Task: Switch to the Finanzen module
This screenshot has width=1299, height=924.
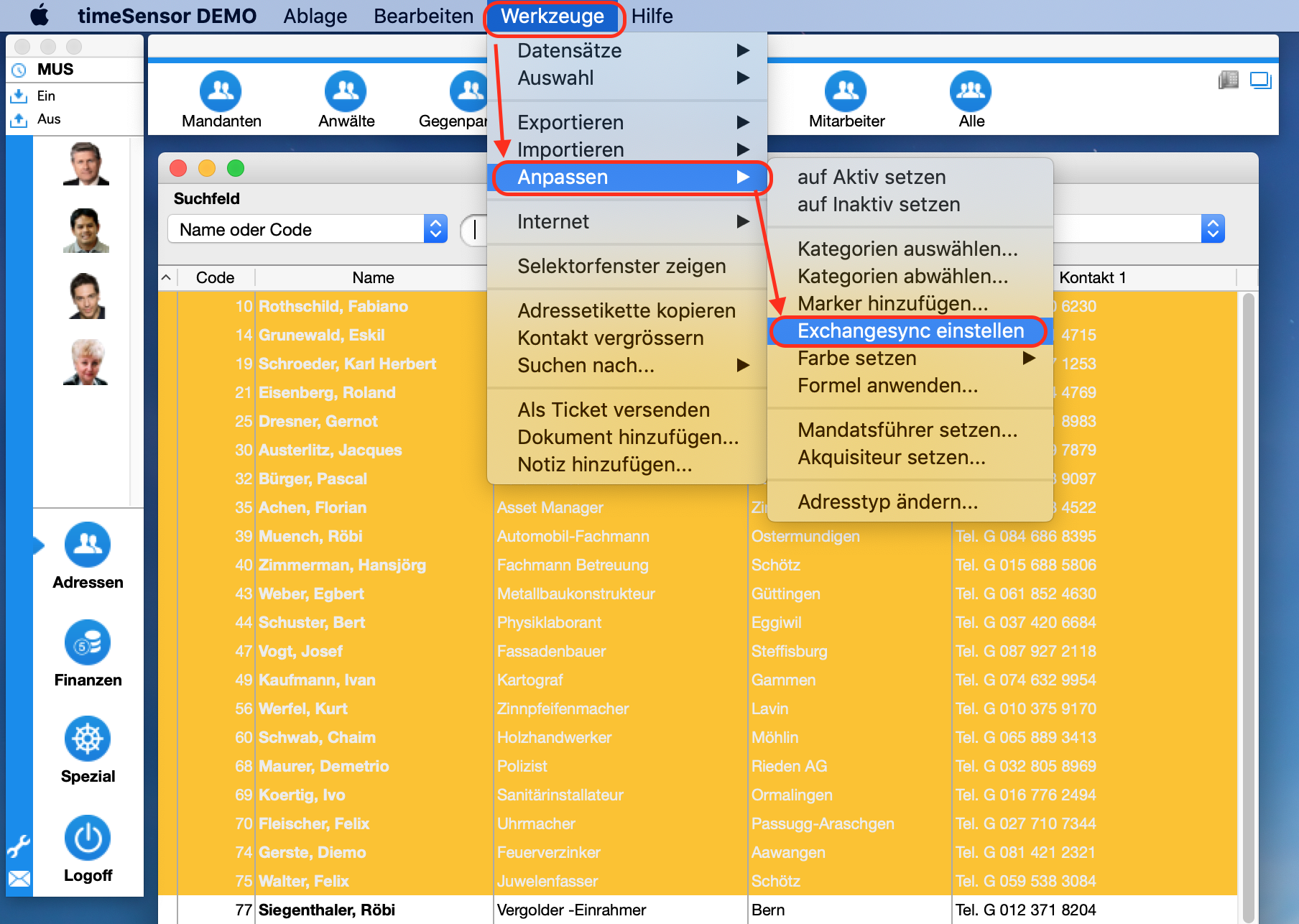Action: click(x=88, y=654)
